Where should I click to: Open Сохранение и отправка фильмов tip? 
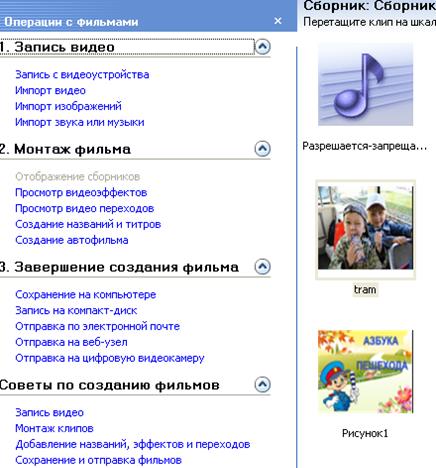pos(98,460)
